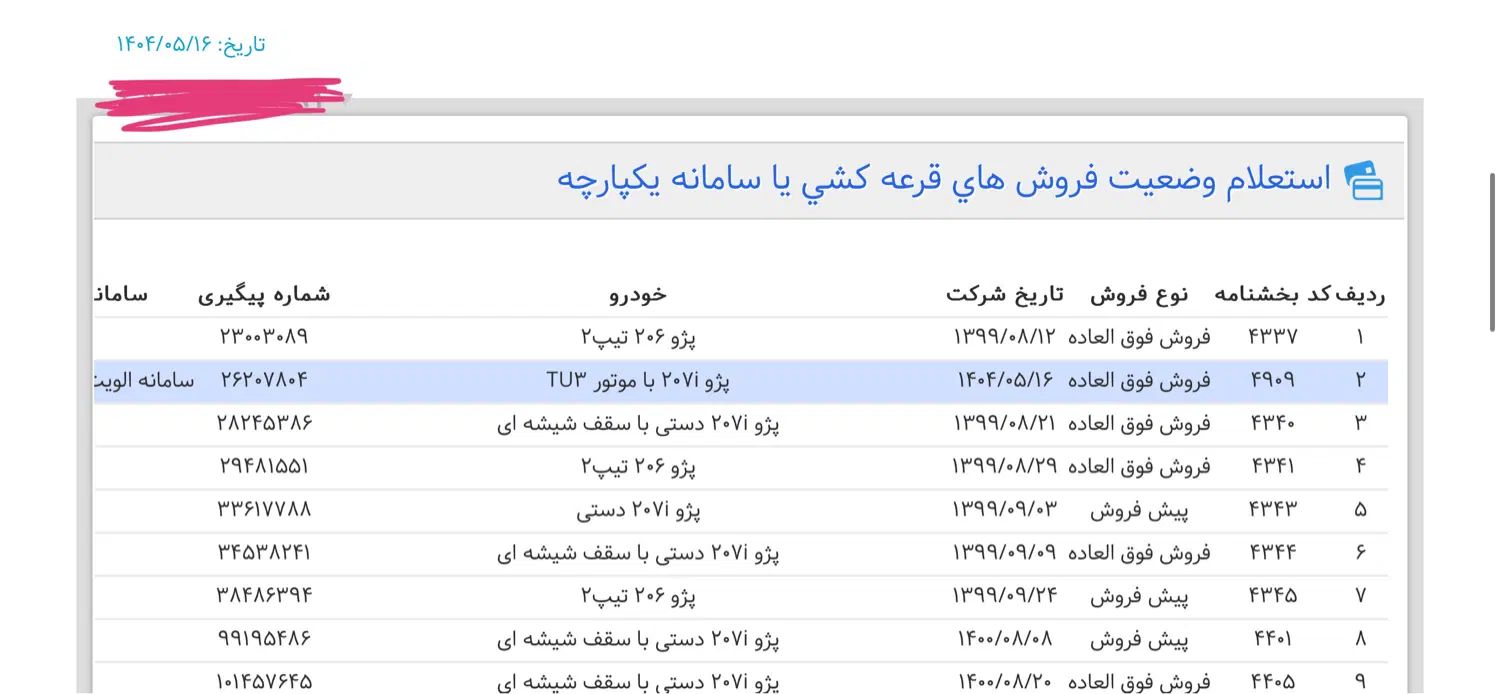Click فروش فوق العاده in row 1
The height and width of the screenshot is (694, 1500).
click(1139, 337)
